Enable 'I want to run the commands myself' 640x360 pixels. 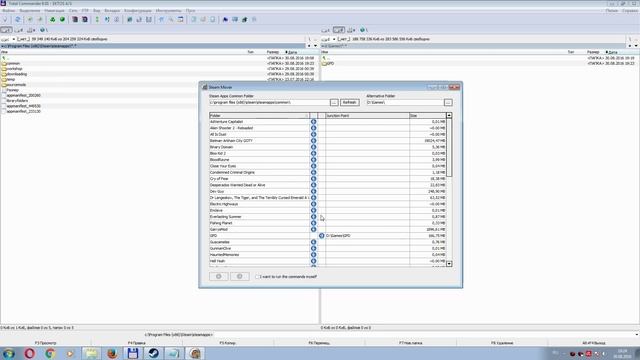pos(257,277)
